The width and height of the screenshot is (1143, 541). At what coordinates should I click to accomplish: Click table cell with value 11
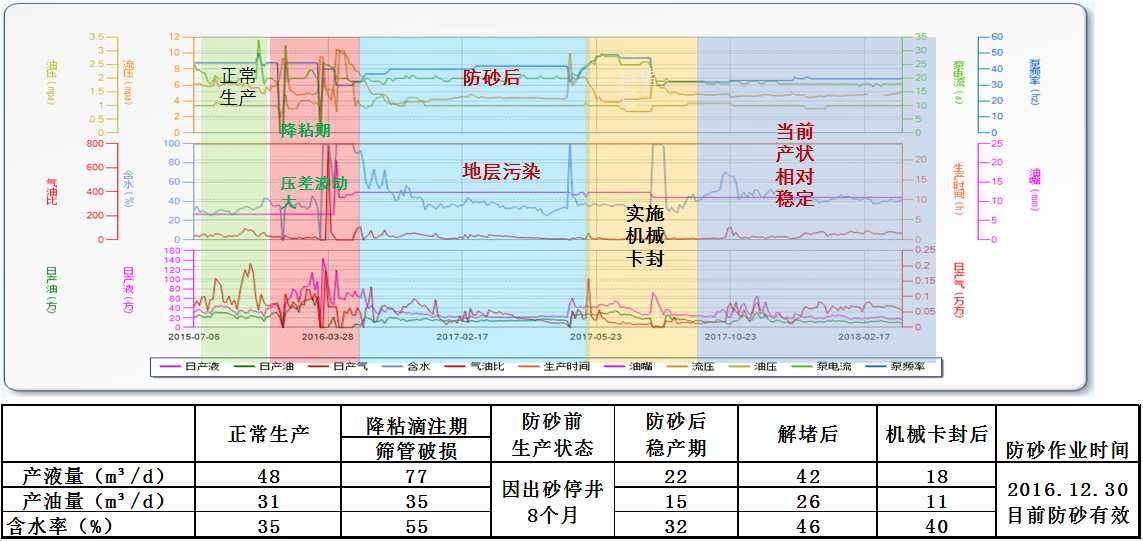click(937, 501)
